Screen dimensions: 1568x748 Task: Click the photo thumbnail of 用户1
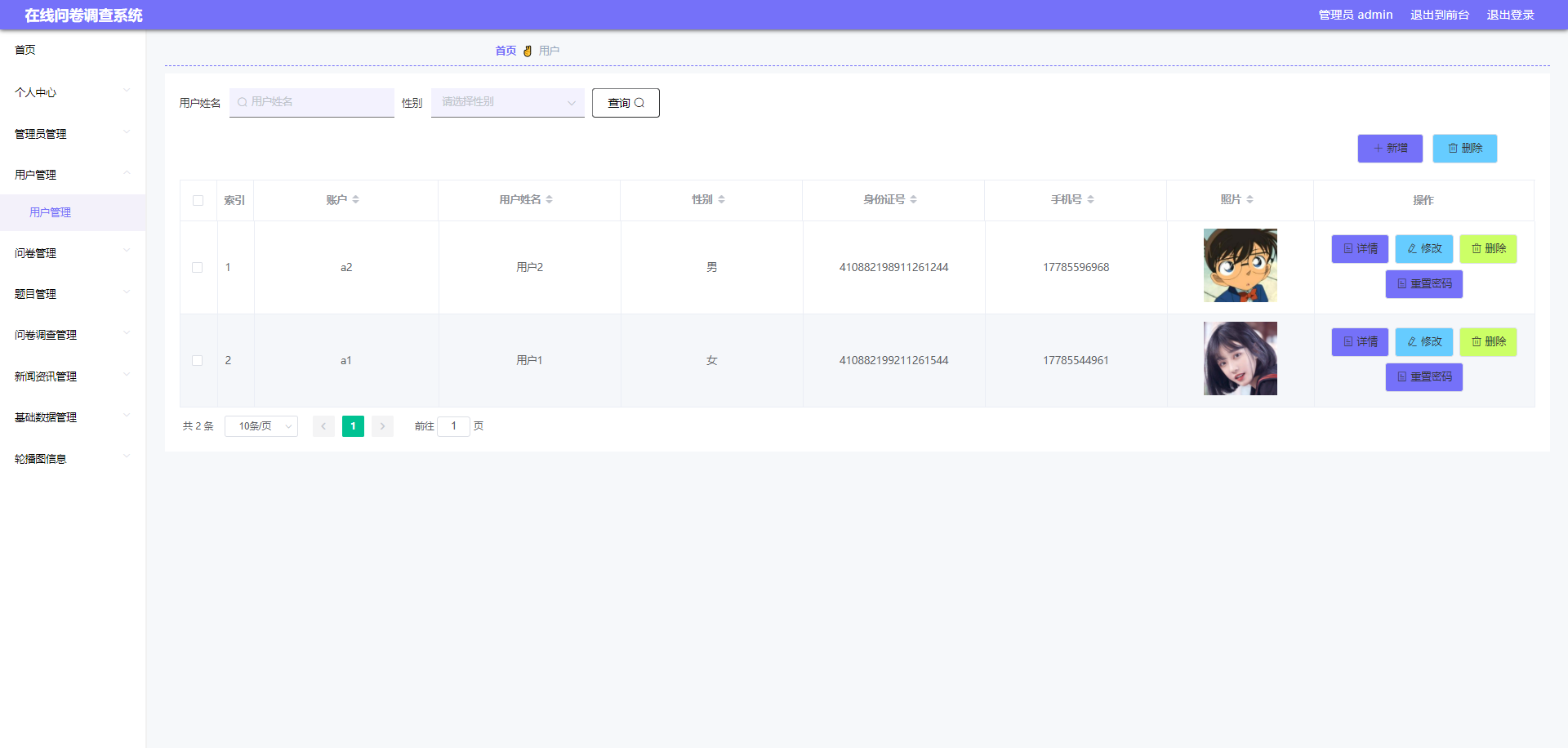coord(1241,358)
